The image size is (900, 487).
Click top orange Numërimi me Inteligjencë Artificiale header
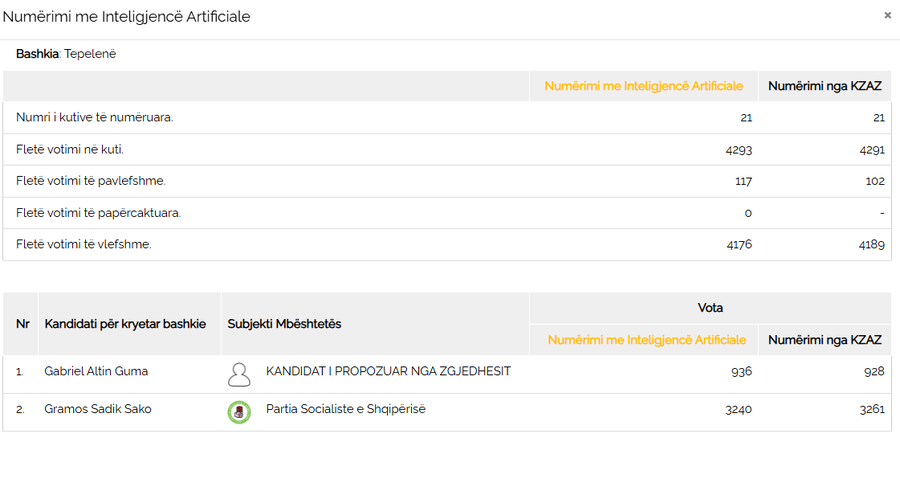(x=643, y=86)
